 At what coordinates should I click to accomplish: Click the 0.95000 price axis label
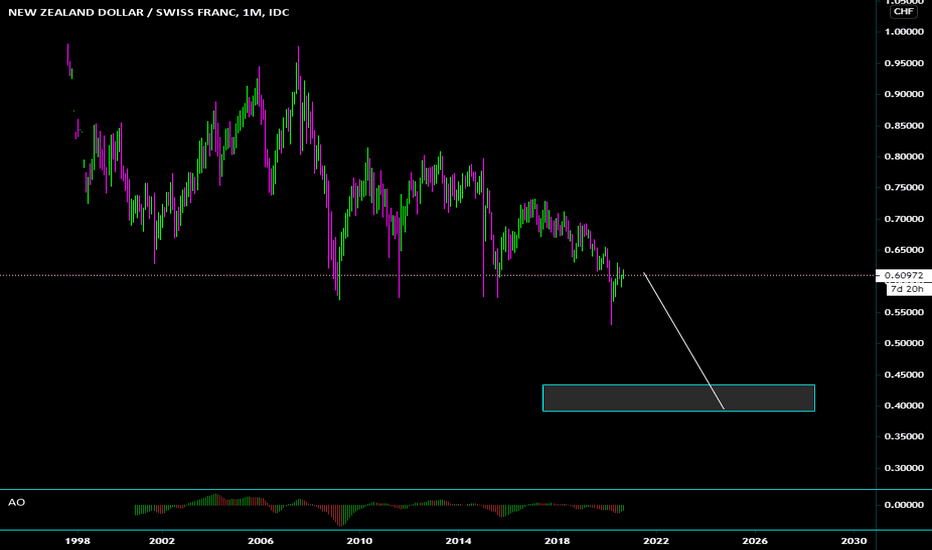pyautogui.click(x=903, y=63)
